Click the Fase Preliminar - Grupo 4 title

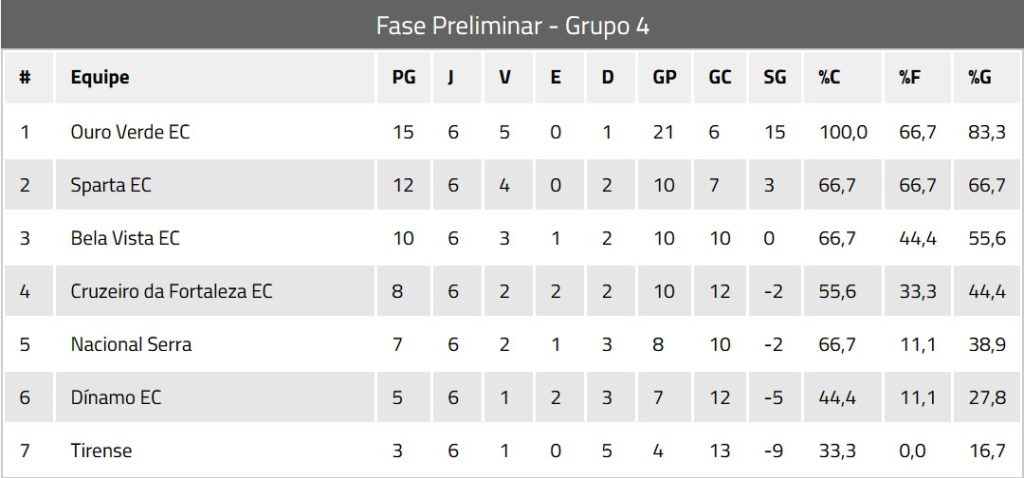tap(512, 25)
